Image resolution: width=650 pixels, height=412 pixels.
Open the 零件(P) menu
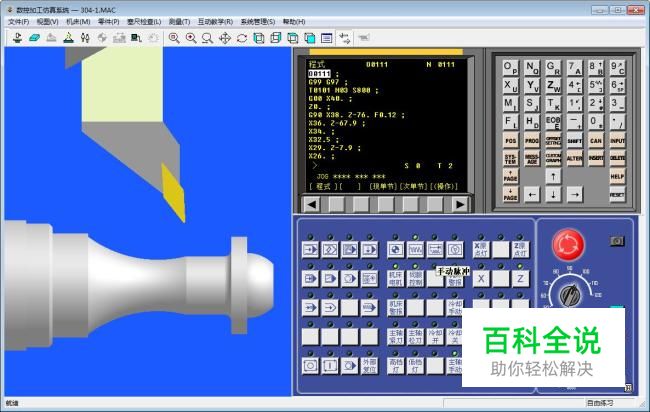[x=108, y=22]
